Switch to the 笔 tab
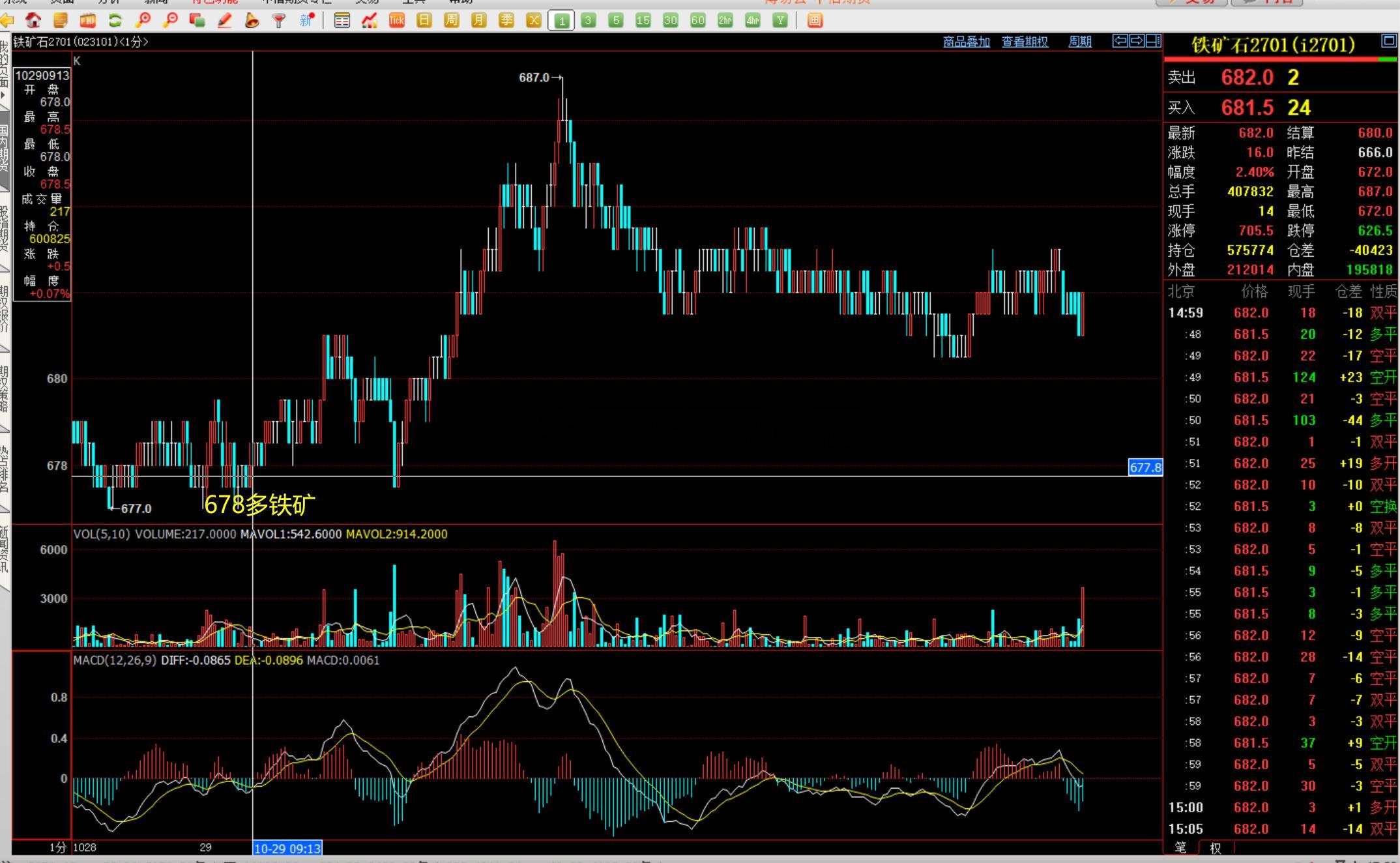Image resolution: width=1400 pixels, height=863 pixels. pos(1180,848)
